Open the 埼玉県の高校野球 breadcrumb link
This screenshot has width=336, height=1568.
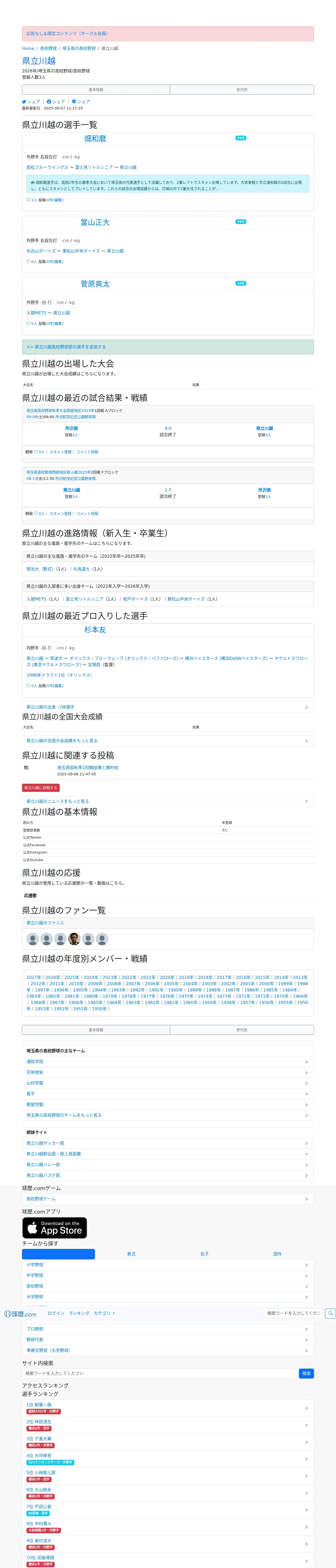[79, 49]
